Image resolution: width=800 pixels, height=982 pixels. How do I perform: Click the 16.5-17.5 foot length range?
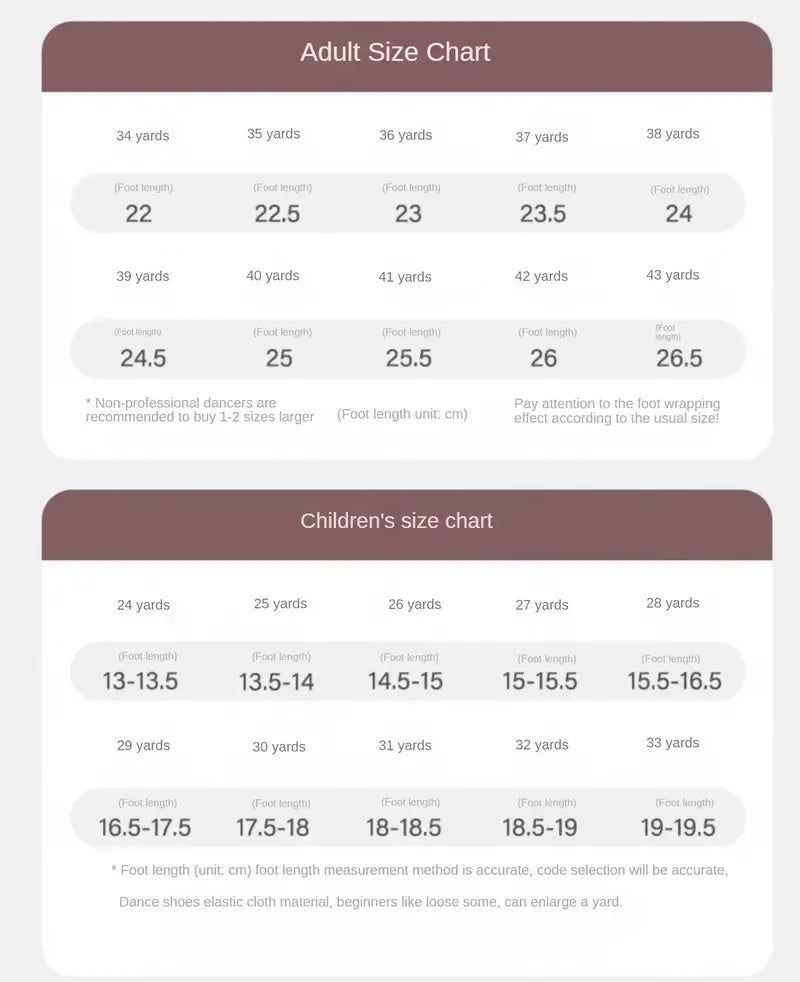click(x=144, y=828)
